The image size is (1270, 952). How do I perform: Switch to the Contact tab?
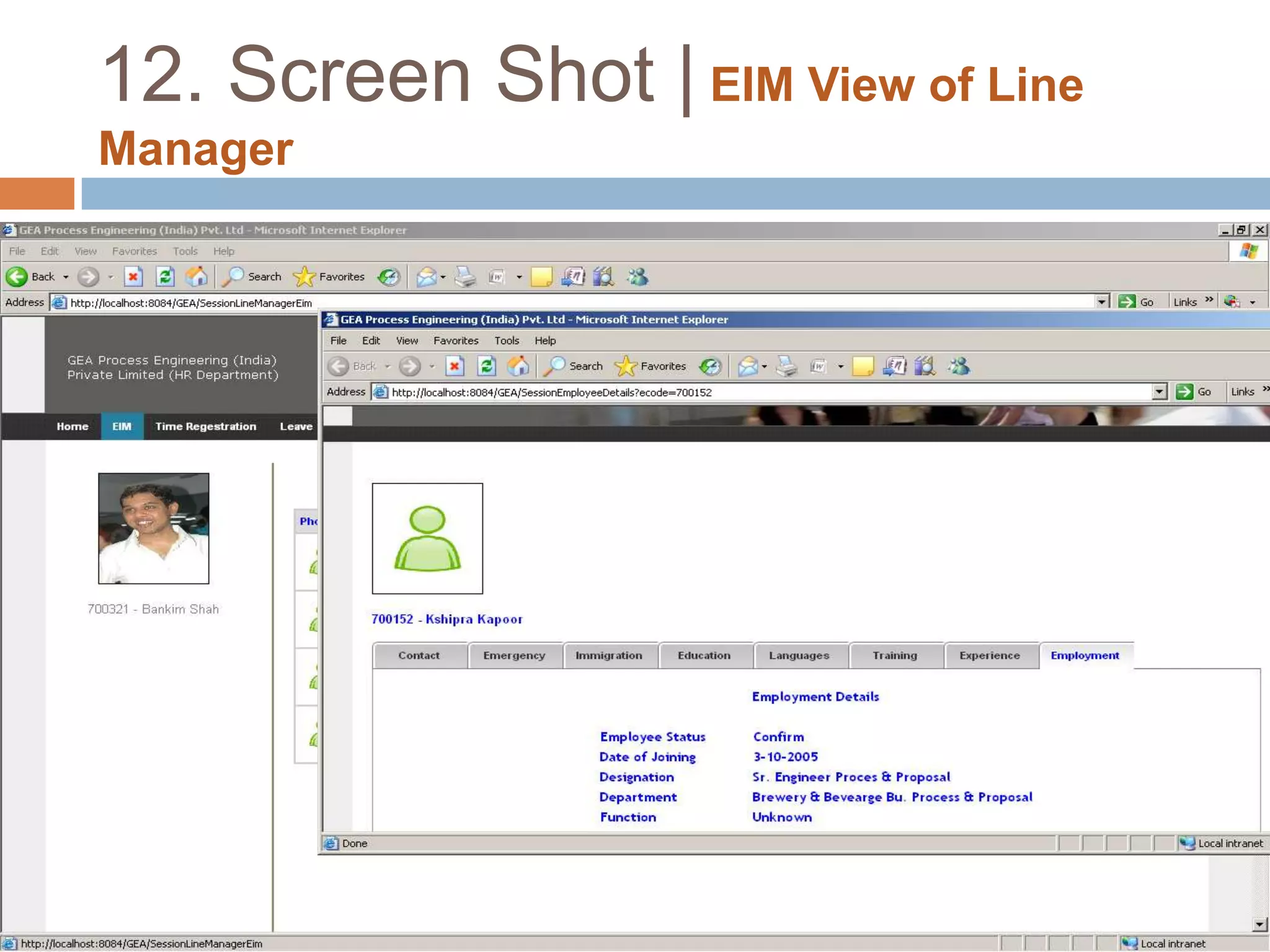(419, 656)
